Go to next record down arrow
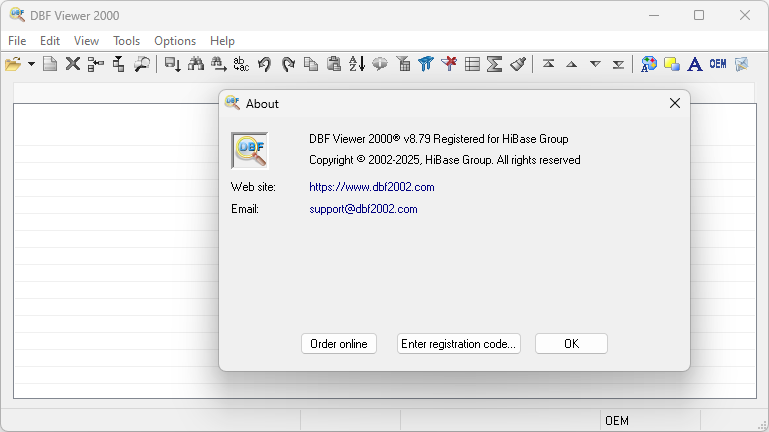769x432 pixels. pyautogui.click(x=595, y=64)
